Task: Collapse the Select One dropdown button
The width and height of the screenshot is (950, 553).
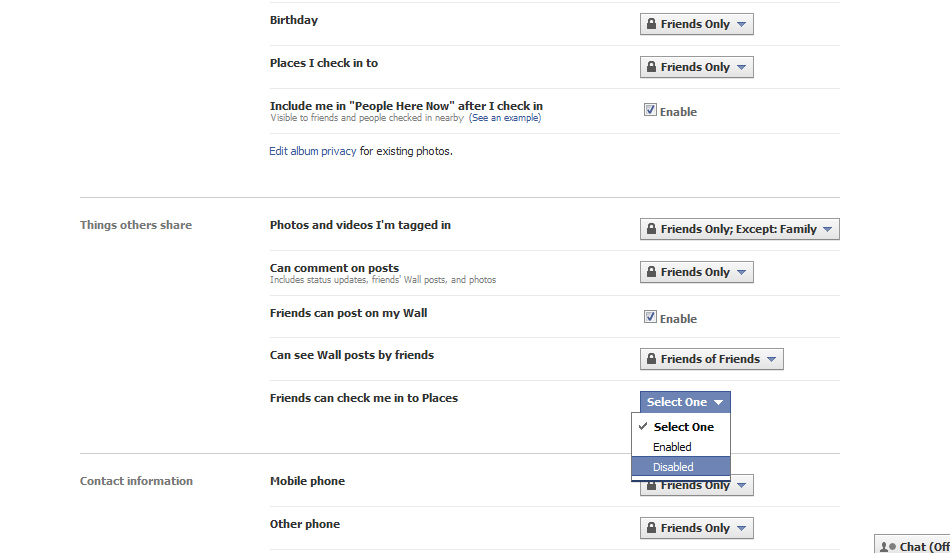Action: (x=685, y=402)
